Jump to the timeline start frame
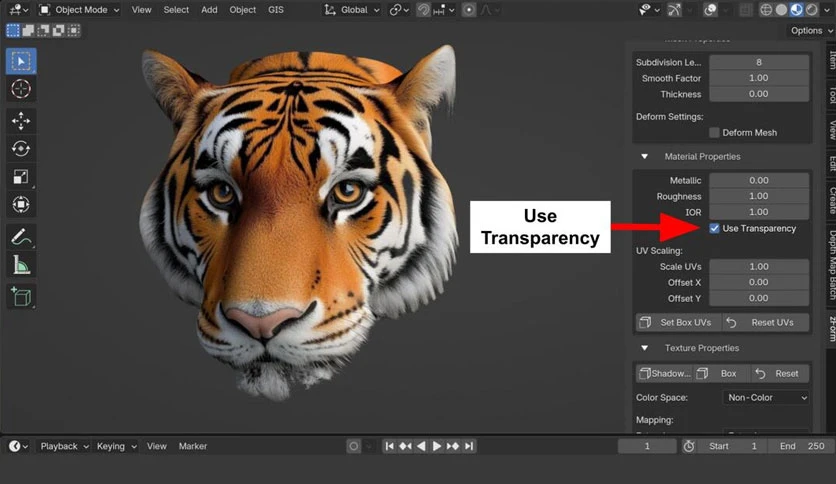This screenshot has width=836, height=484. 390,446
